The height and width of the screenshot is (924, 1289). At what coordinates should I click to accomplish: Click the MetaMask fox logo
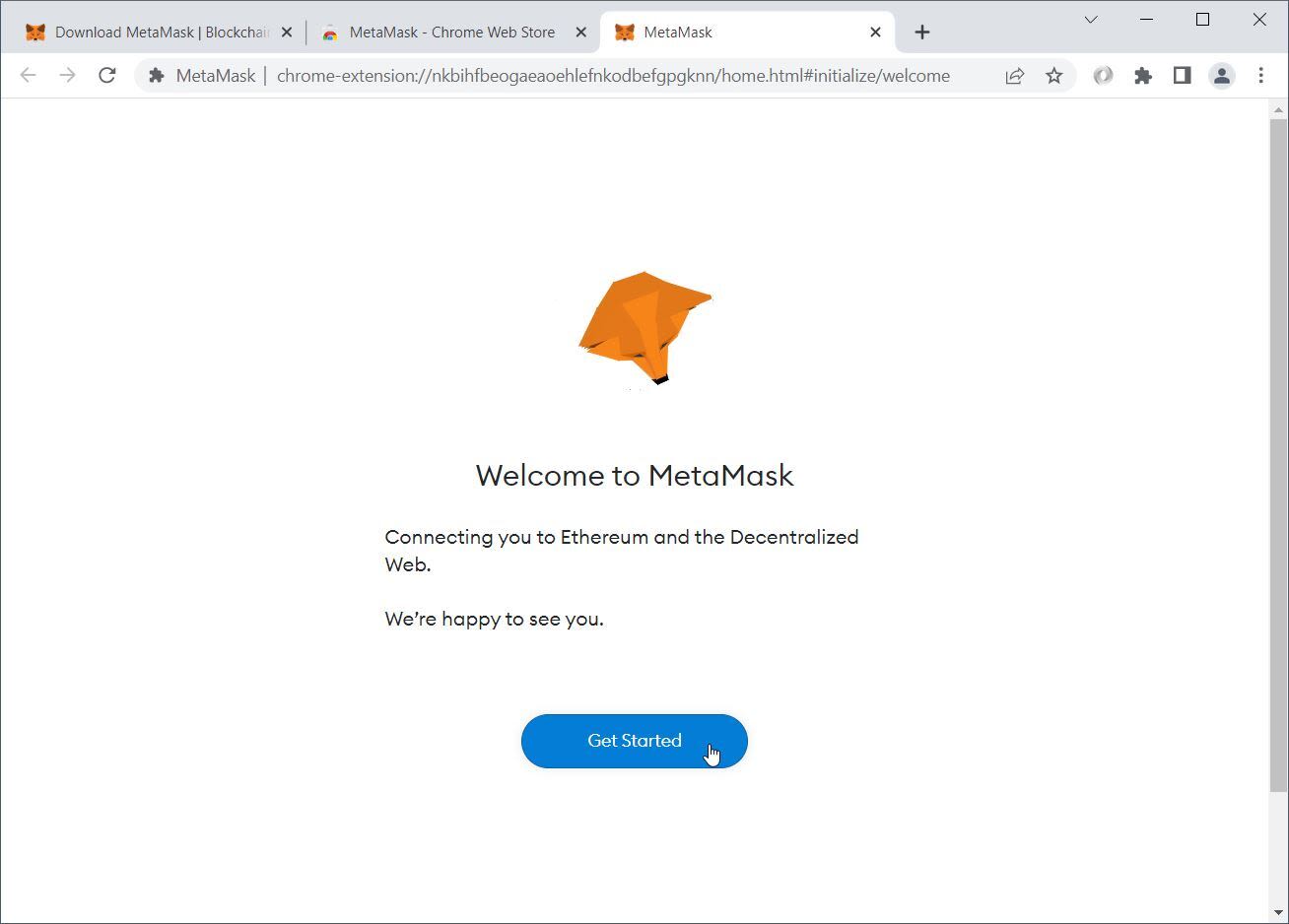click(x=644, y=329)
